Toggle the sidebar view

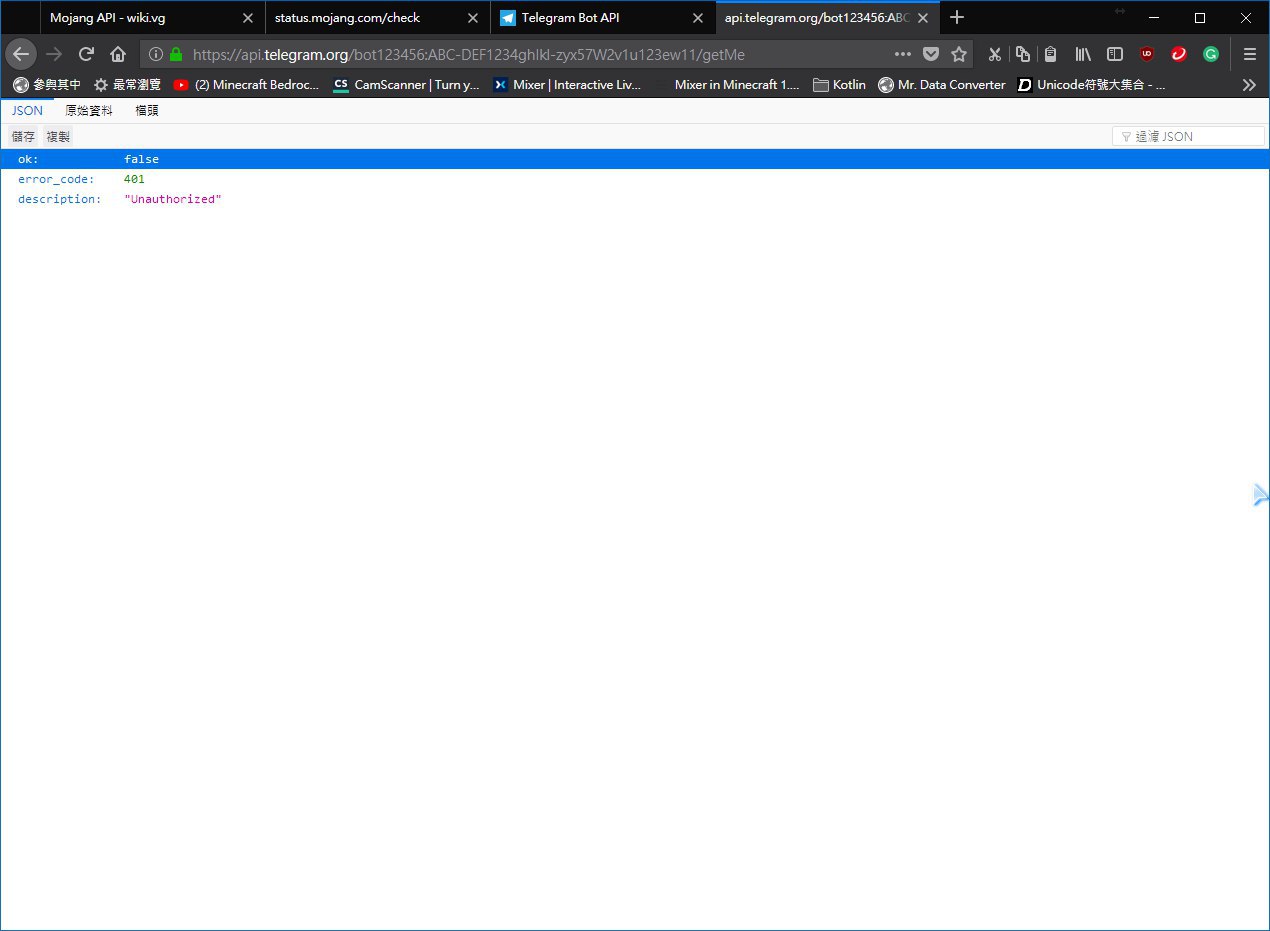pos(1114,55)
